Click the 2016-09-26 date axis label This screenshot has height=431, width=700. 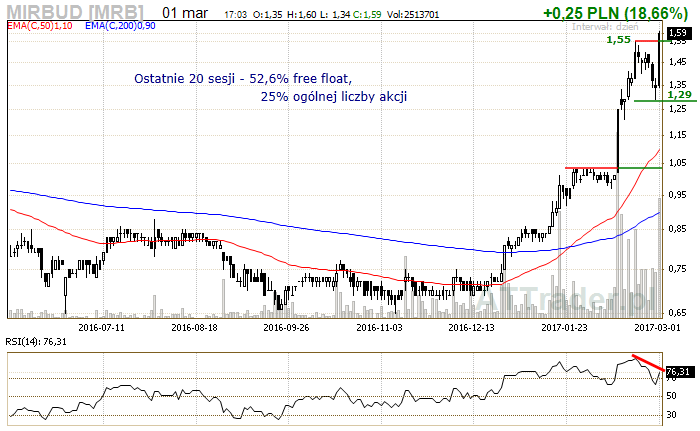(x=286, y=327)
